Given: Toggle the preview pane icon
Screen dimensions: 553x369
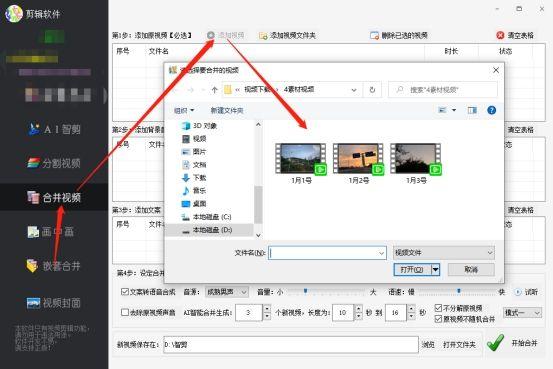Looking at the screenshot, I should [472, 110].
